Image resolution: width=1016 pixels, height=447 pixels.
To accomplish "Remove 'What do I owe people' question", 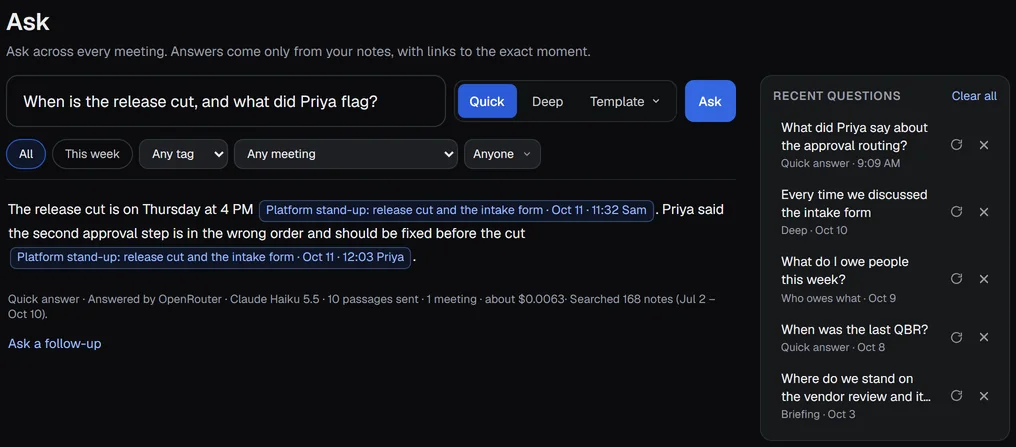I will coord(984,279).
